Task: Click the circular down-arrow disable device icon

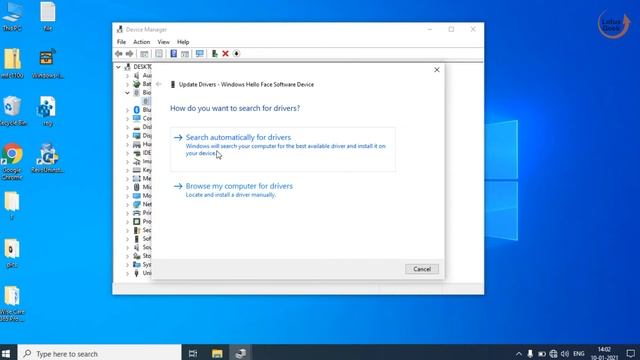Action: [236, 53]
